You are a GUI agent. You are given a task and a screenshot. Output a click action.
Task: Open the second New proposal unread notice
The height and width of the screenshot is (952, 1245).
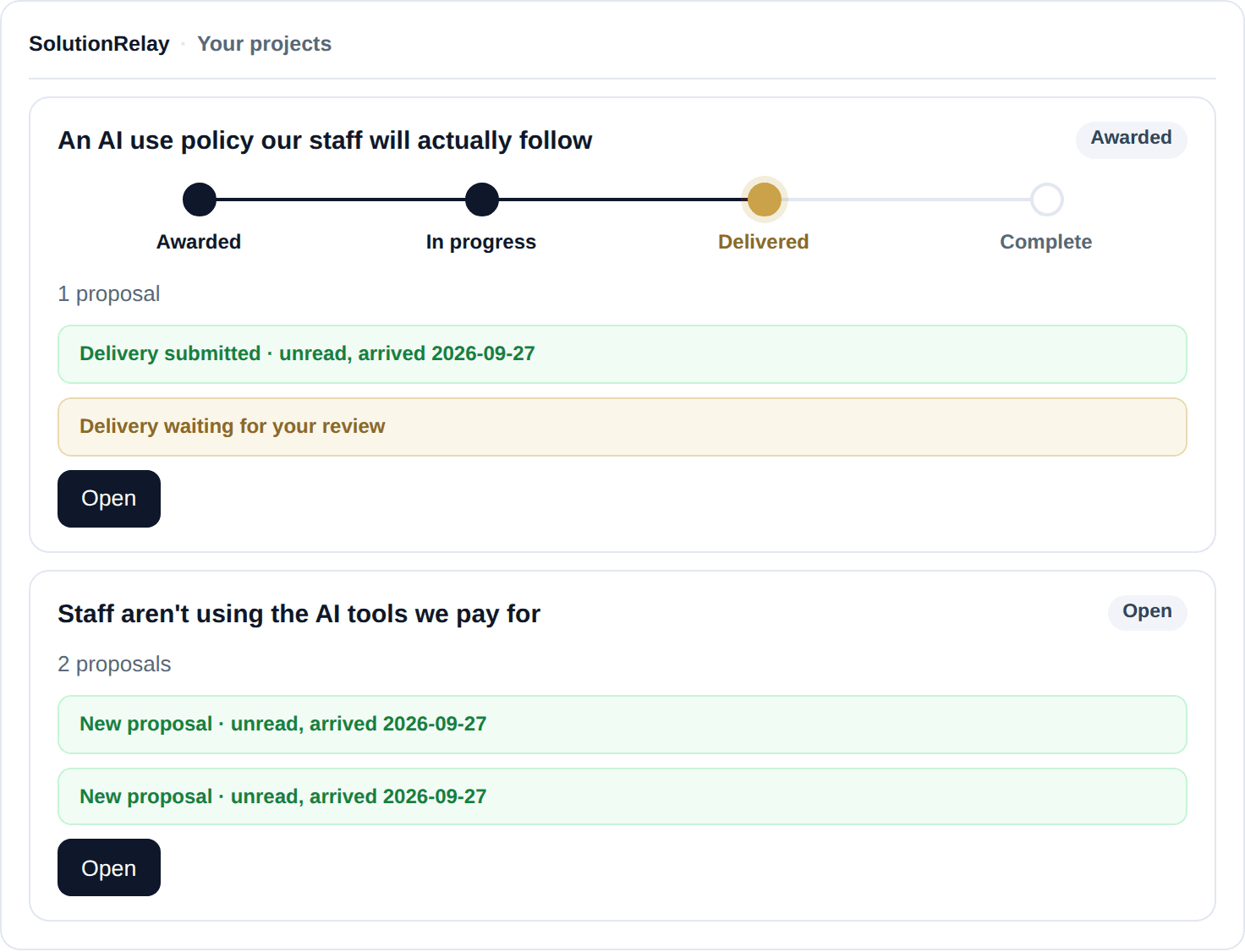[622, 796]
